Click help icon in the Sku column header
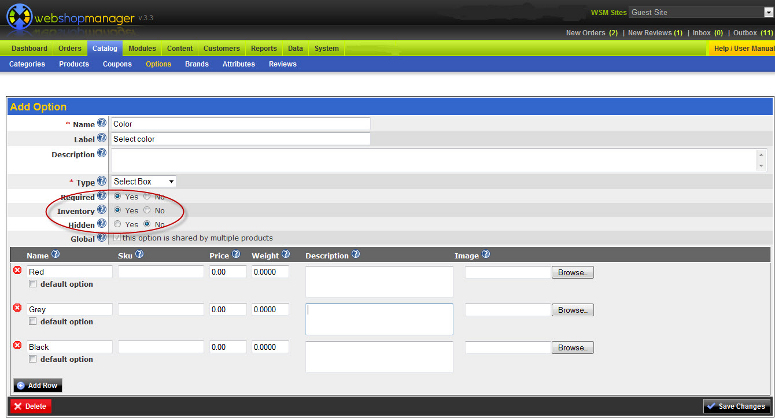This screenshot has height=418, width=775. click(x=139, y=254)
